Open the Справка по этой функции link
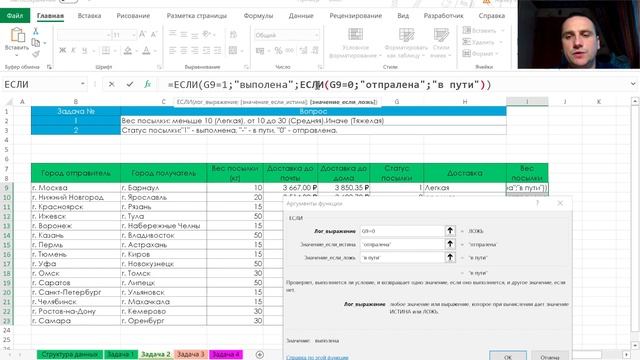This screenshot has height=360, width=640. (317, 357)
